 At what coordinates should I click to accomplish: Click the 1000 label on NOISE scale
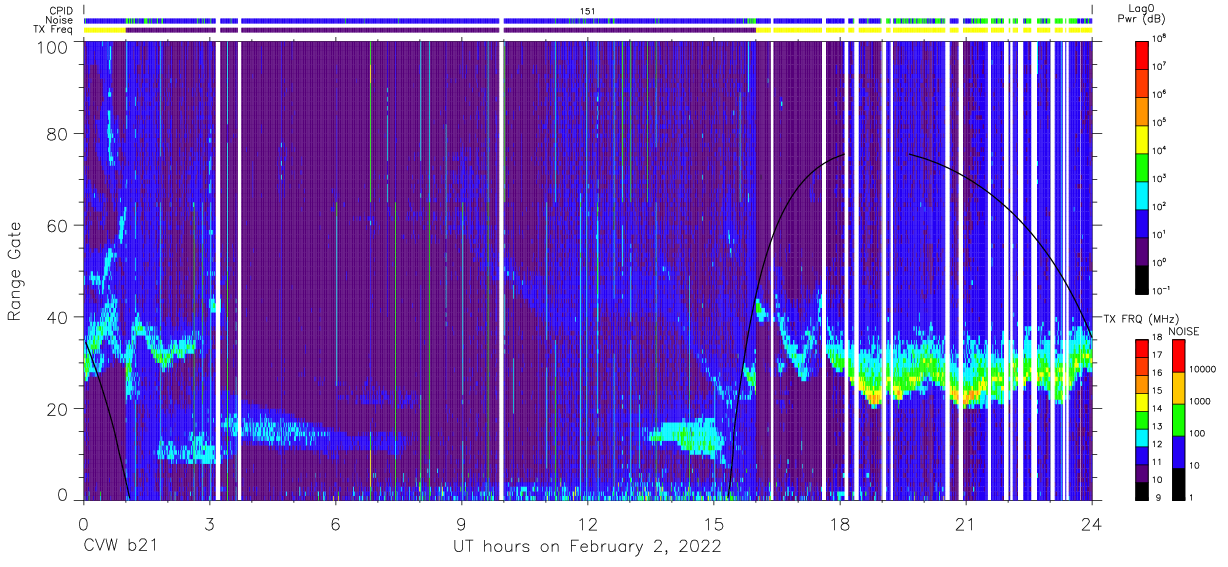coord(1201,401)
